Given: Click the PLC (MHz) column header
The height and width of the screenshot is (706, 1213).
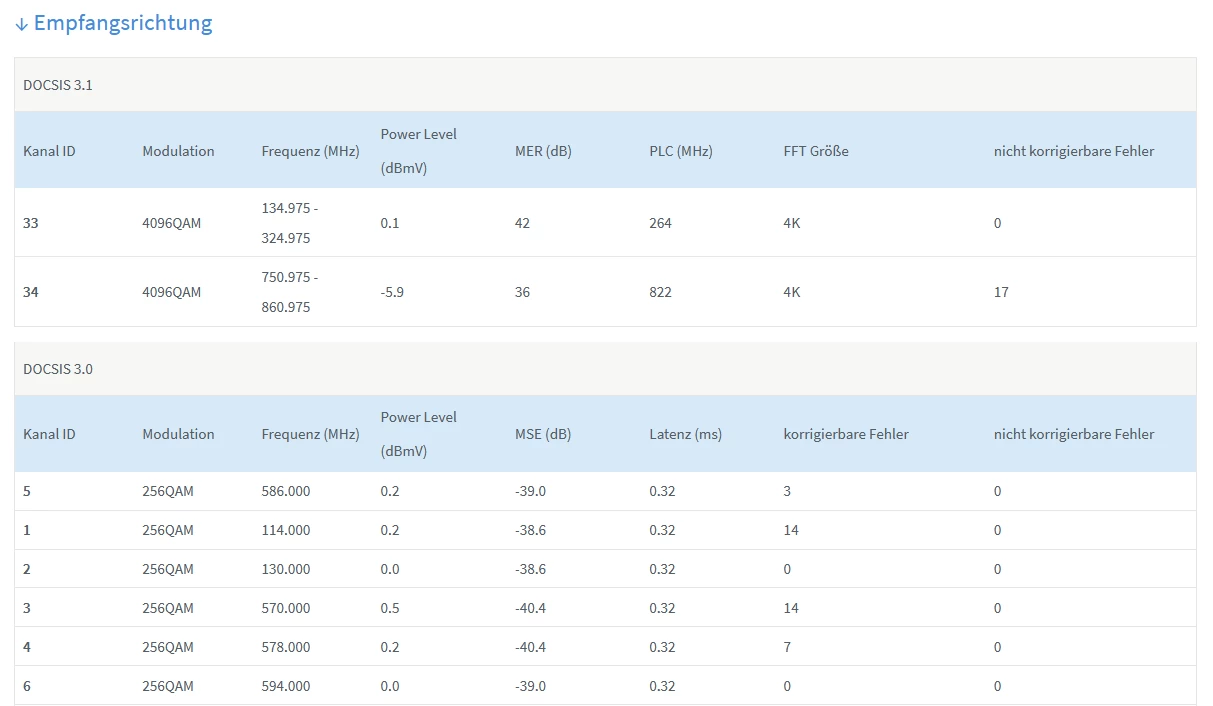Looking at the screenshot, I should 680,151.
